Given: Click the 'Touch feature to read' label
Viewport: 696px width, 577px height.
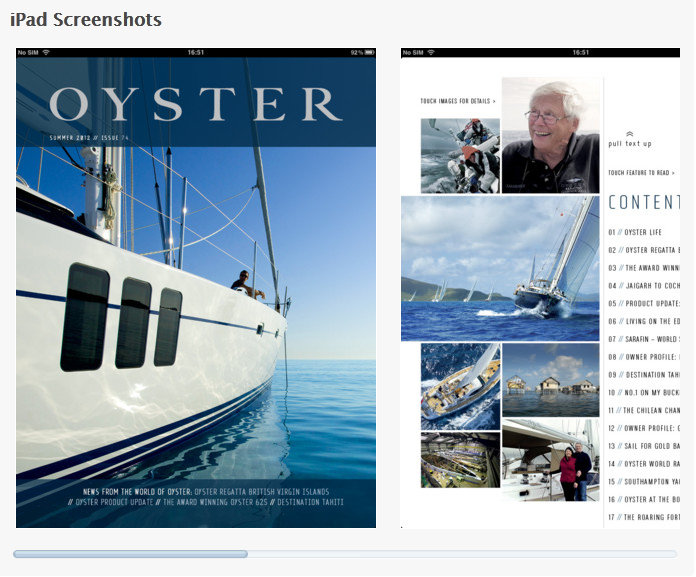Looking at the screenshot, I should coord(641,173).
